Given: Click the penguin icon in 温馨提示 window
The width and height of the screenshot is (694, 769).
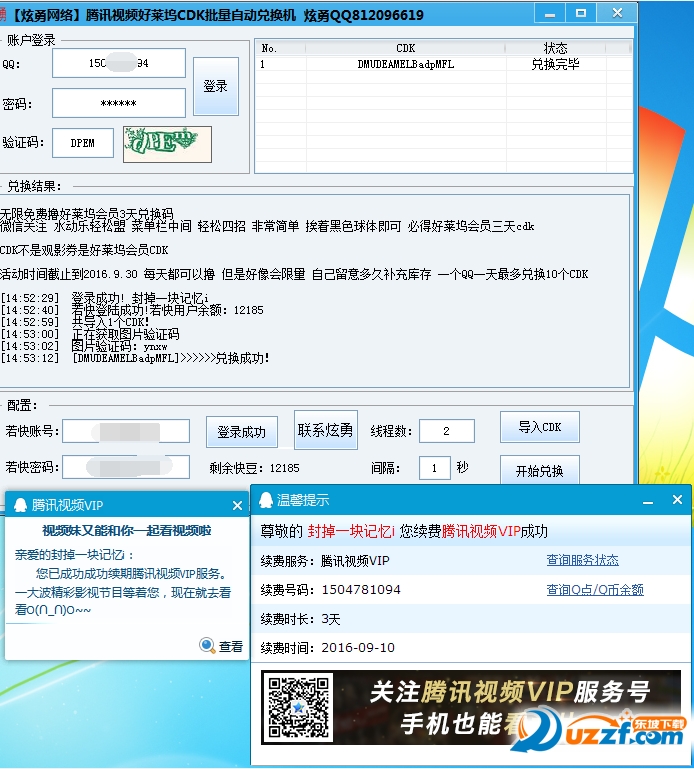Looking at the screenshot, I should (266, 500).
